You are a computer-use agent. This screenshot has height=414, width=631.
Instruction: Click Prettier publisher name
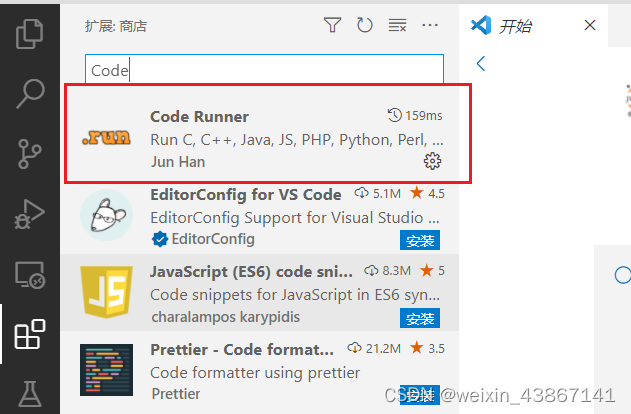175,394
